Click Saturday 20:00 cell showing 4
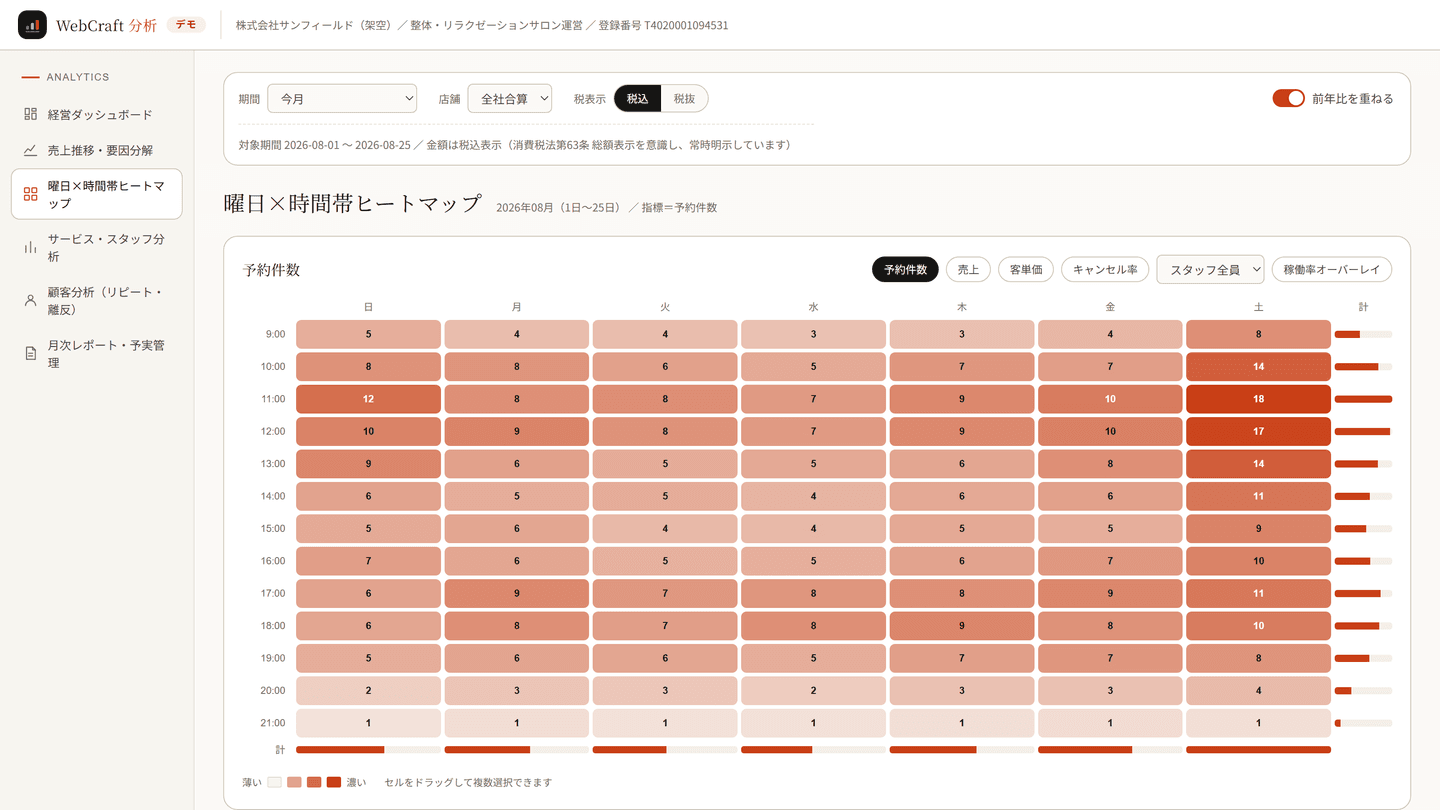Screen dimensions: 1440x810 pyautogui.click(x=1258, y=690)
